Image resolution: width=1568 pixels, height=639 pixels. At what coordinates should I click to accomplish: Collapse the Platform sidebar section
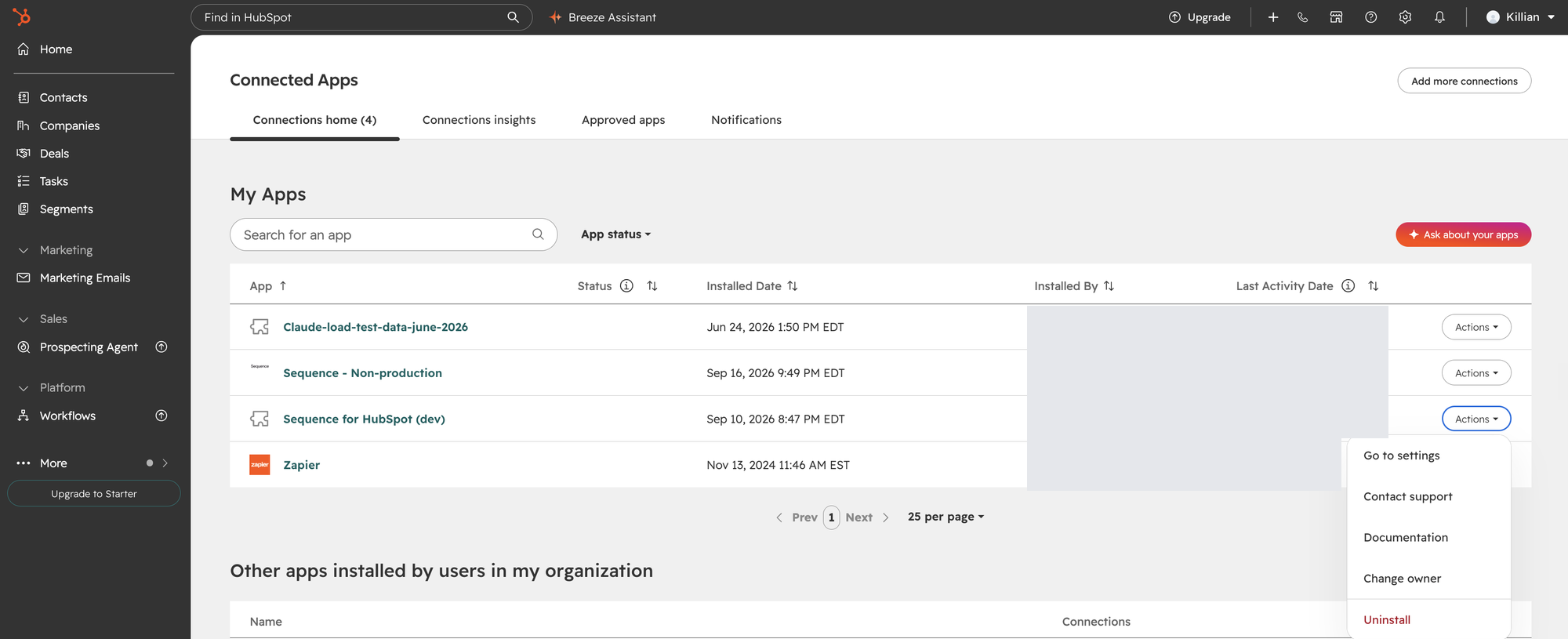click(x=24, y=387)
